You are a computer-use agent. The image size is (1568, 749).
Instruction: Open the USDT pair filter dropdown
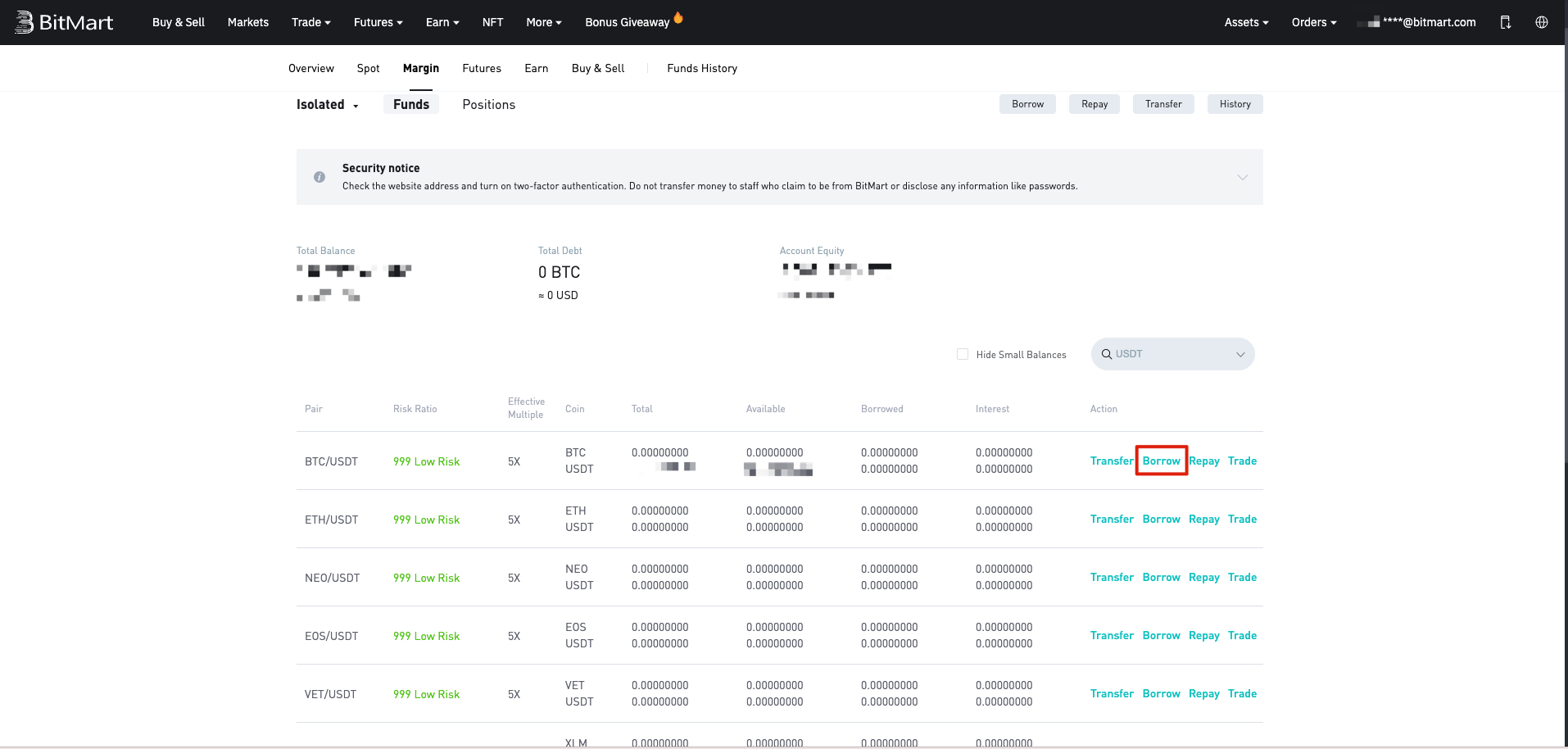1240,354
